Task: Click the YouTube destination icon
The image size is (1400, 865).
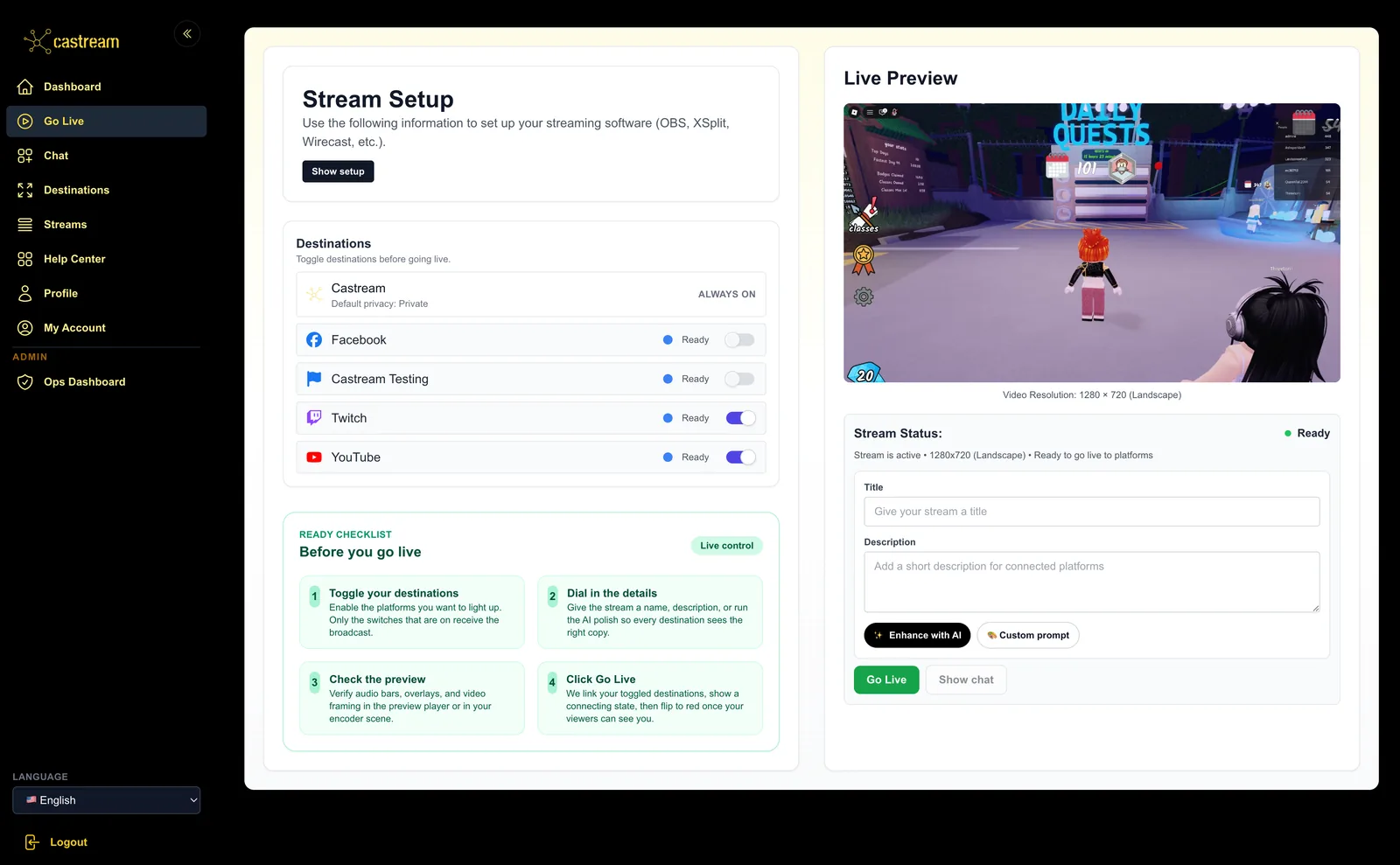Action: (313, 457)
